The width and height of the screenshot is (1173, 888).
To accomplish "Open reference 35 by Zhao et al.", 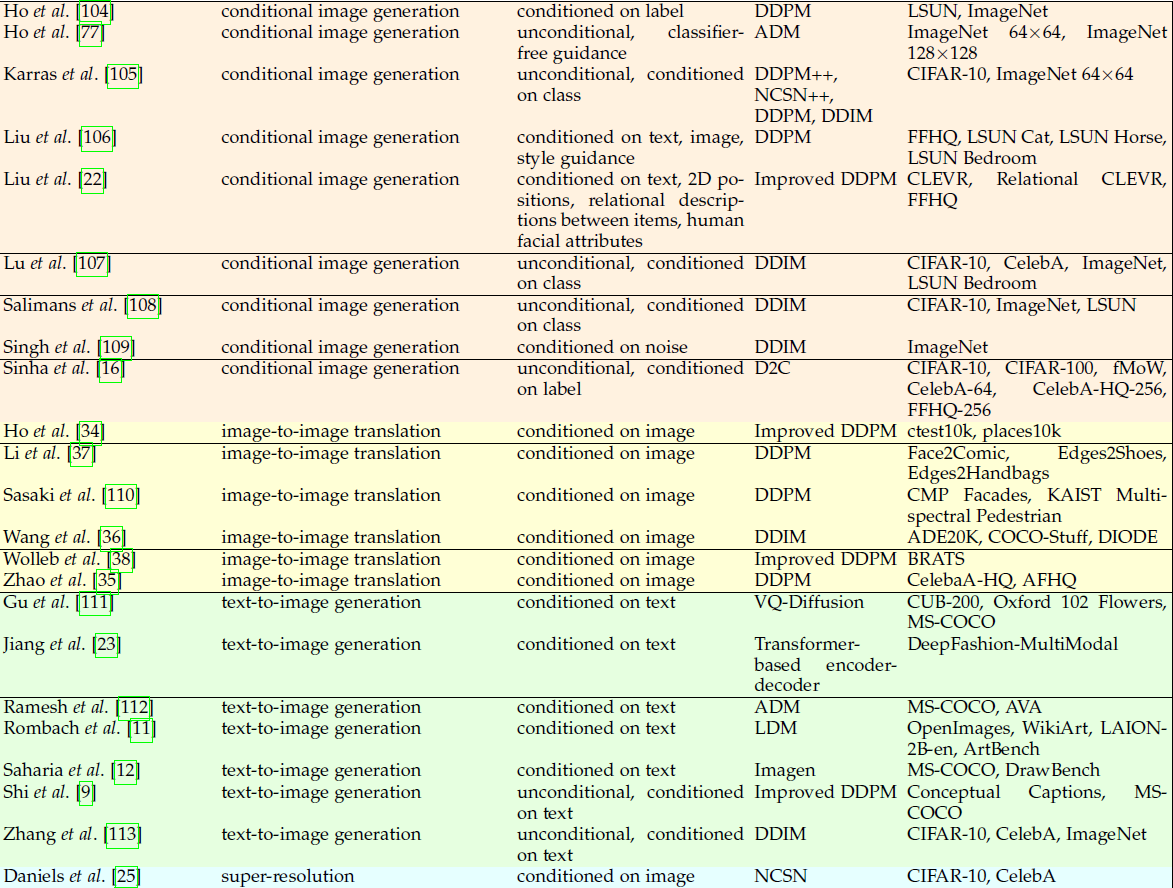I will pyautogui.click(x=108, y=581).
